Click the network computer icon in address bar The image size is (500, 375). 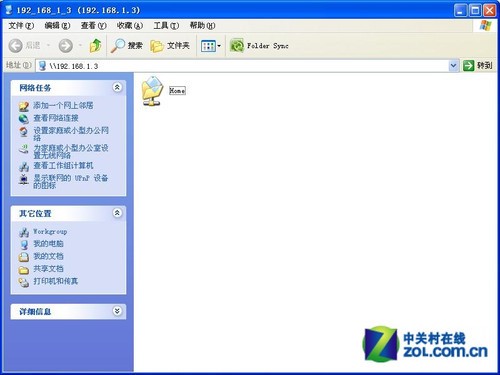(42, 65)
